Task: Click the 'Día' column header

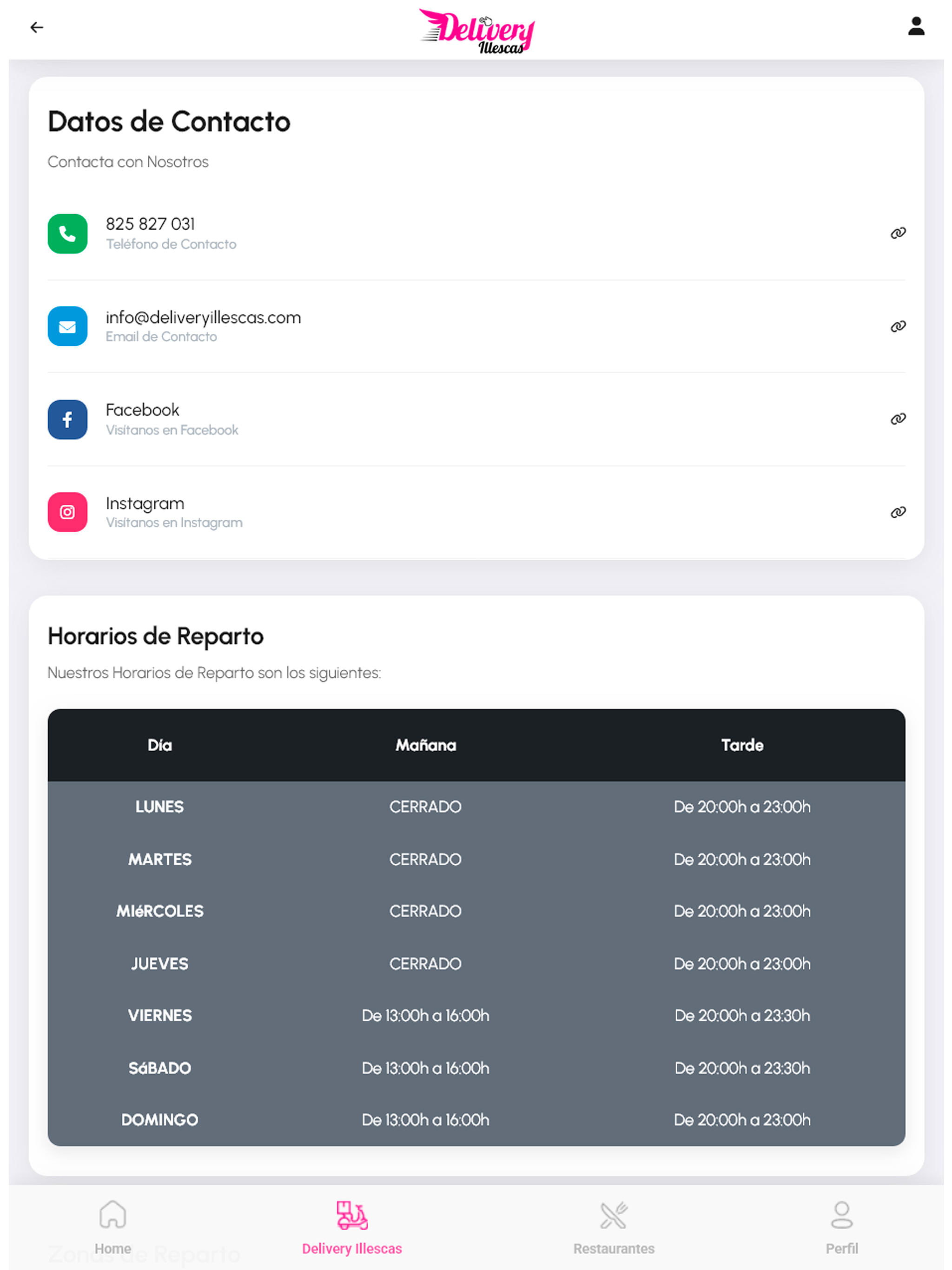Action: click(x=159, y=745)
